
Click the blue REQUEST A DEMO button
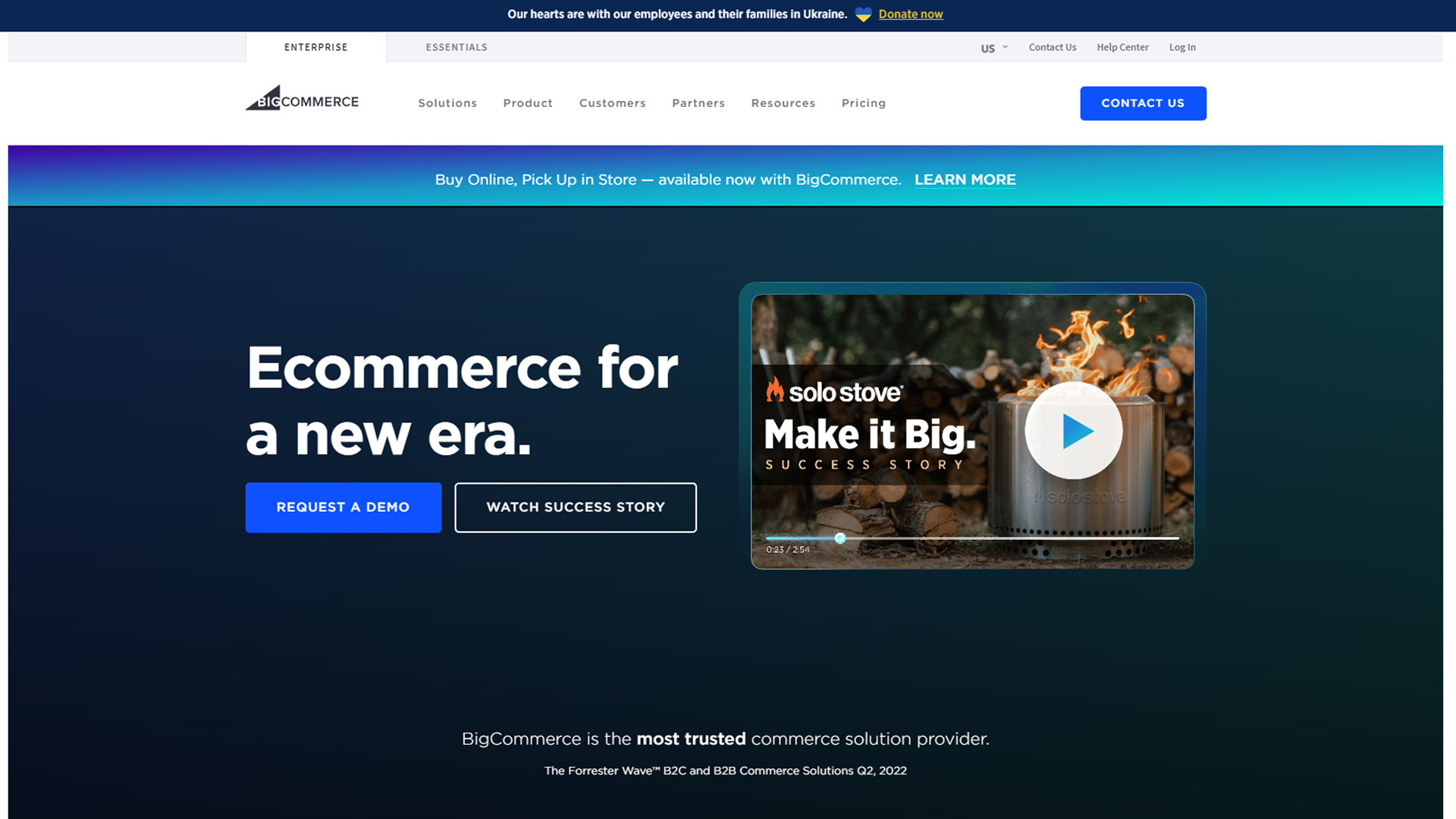(343, 507)
